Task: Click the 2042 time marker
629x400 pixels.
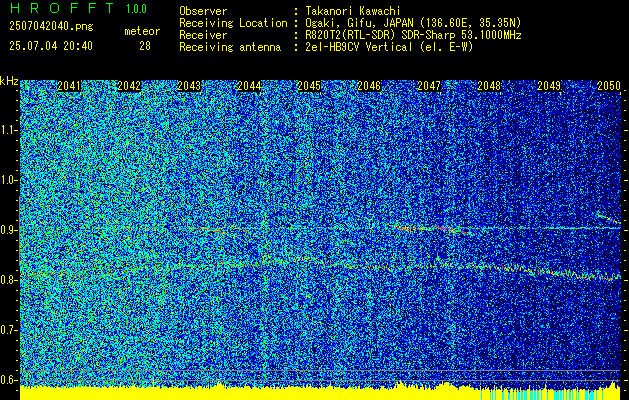Action: [129, 86]
